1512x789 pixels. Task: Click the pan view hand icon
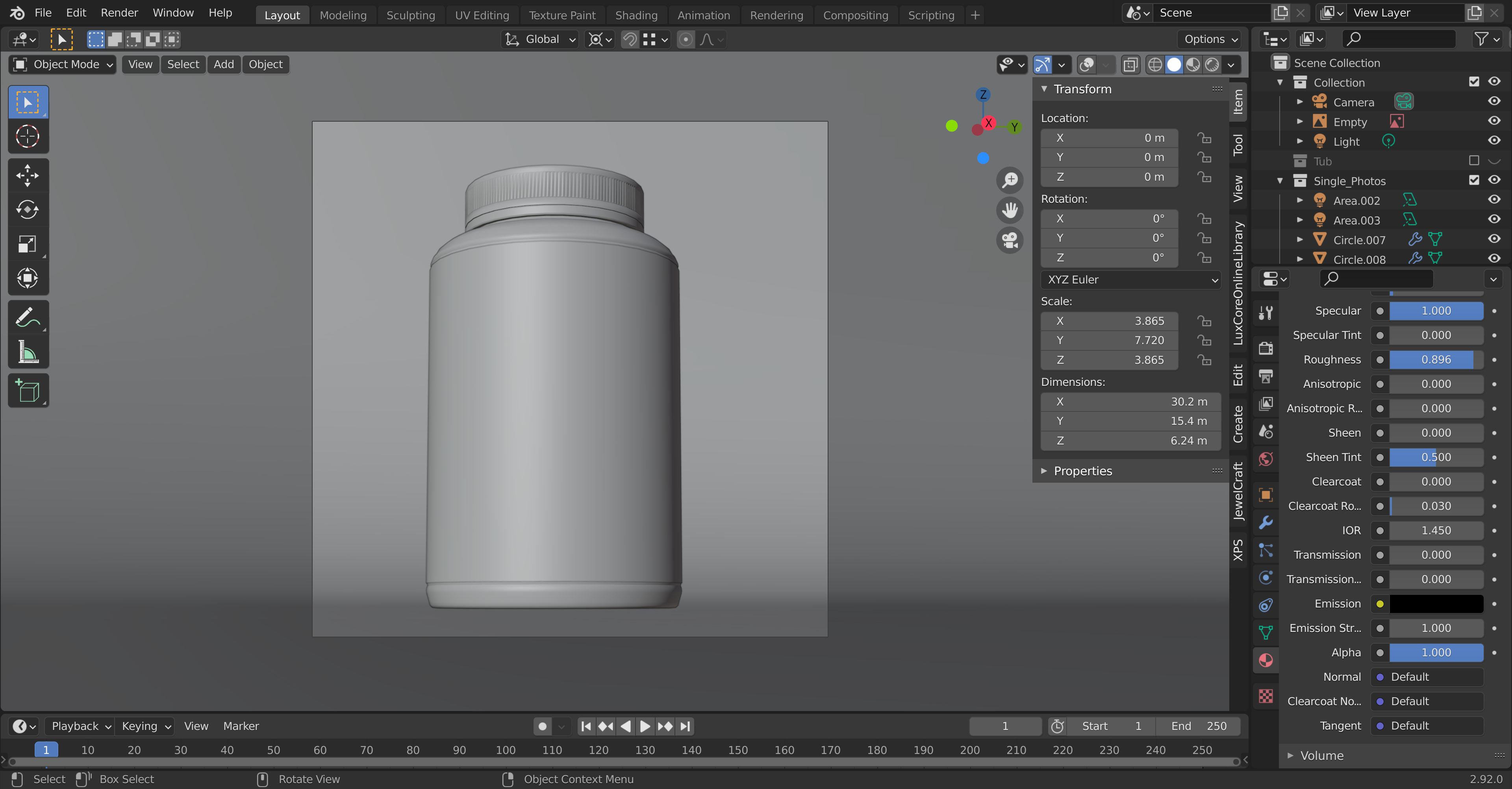click(x=1010, y=209)
